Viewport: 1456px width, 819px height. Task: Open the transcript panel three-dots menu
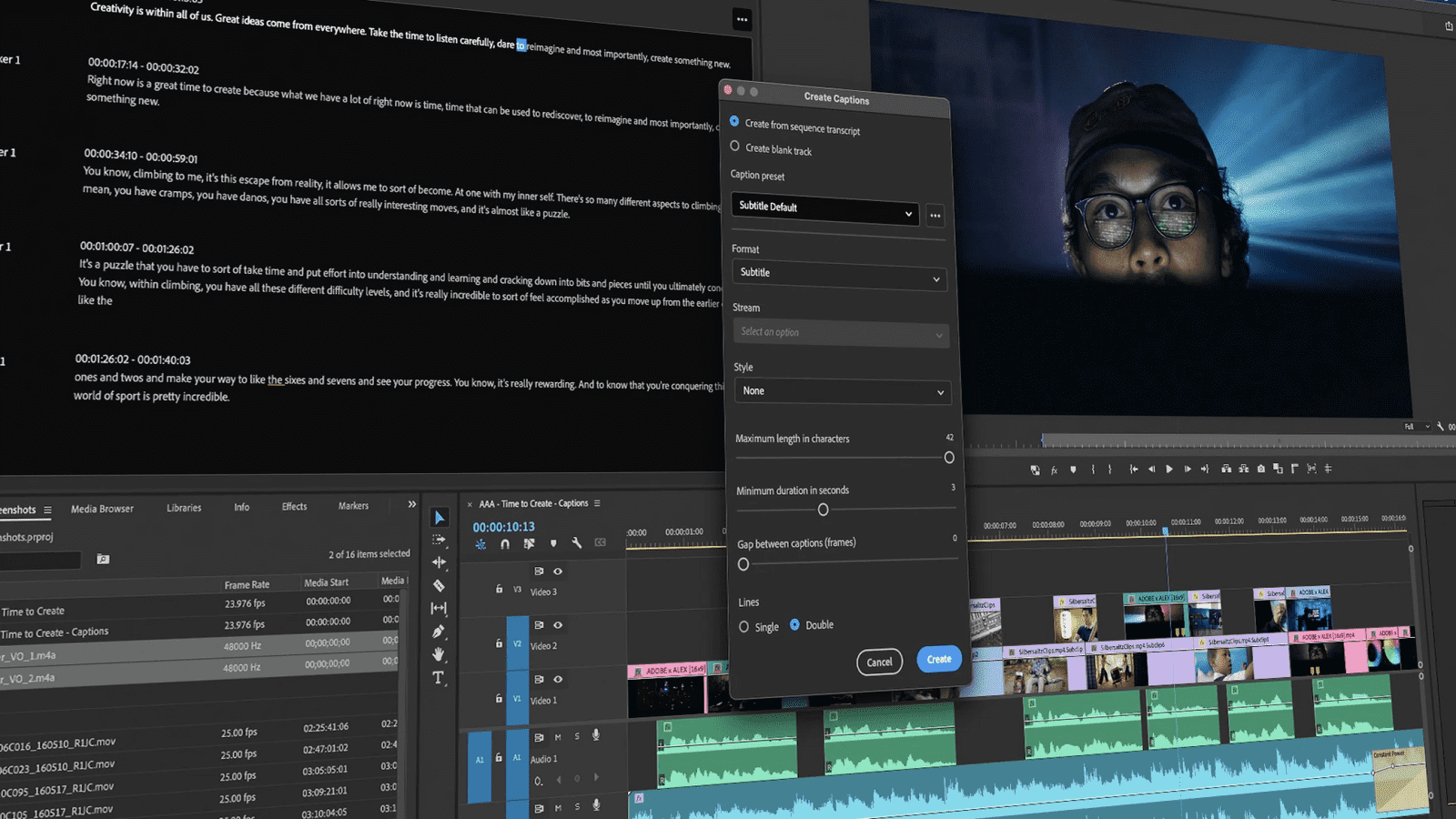click(x=743, y=19)
